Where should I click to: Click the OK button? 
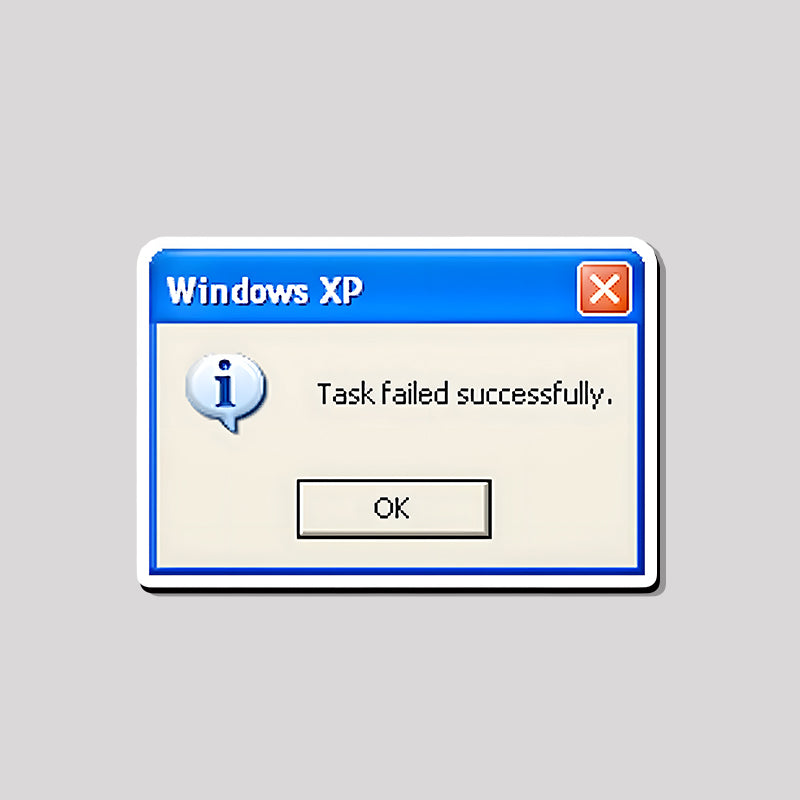click(x=394, y=509)
